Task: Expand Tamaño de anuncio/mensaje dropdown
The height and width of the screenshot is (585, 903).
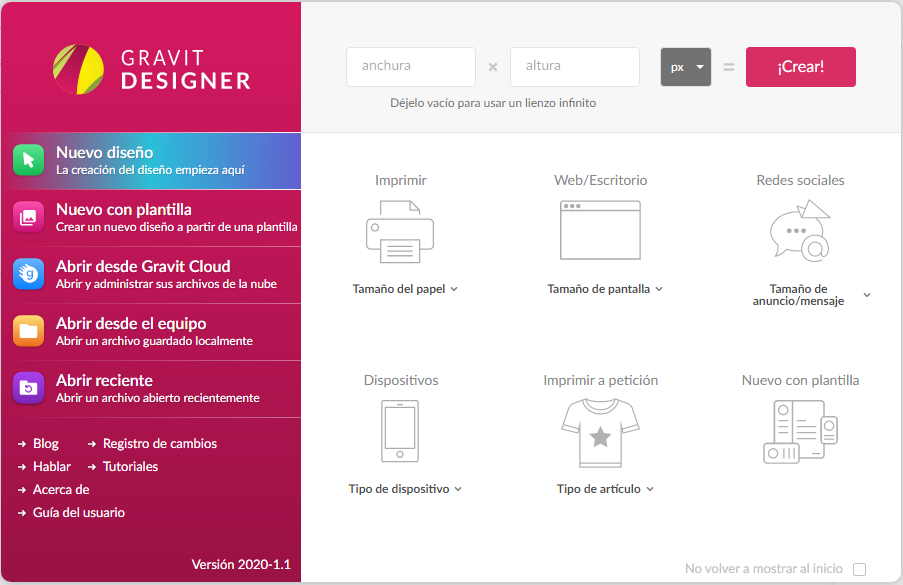Action: pyautogui.click(x=811, y=295)
